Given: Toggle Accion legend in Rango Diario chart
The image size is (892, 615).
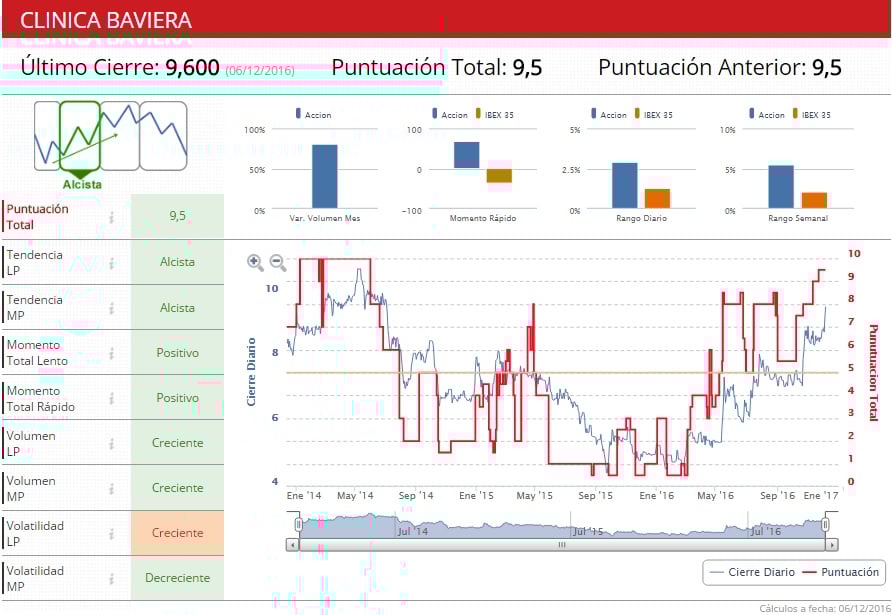Looking at the screenshot, I should [608, 114].
